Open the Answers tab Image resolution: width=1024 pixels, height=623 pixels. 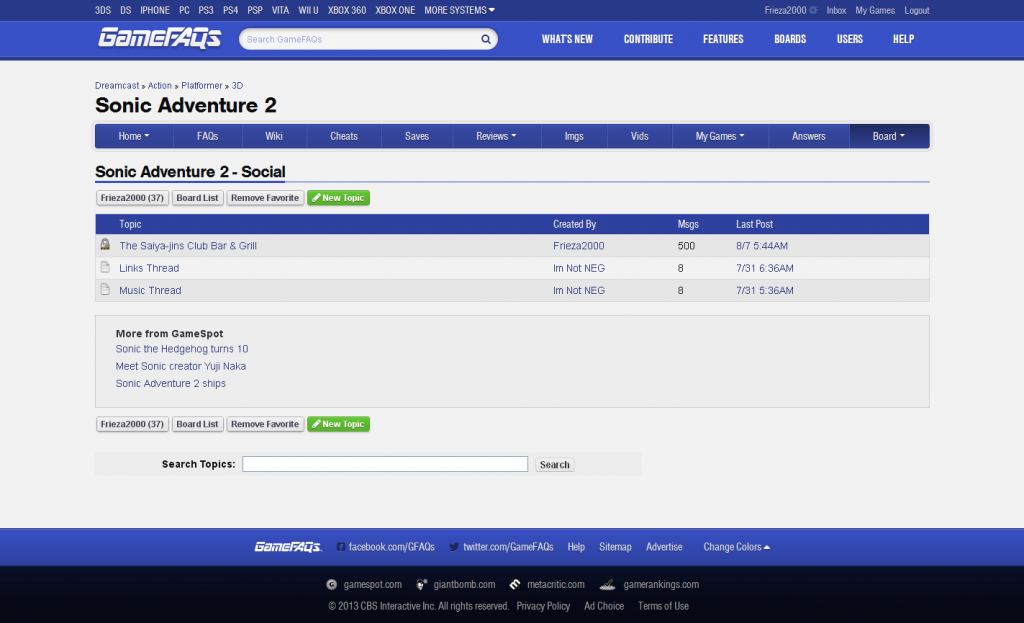pyautogui.click(x=808, y=136)
